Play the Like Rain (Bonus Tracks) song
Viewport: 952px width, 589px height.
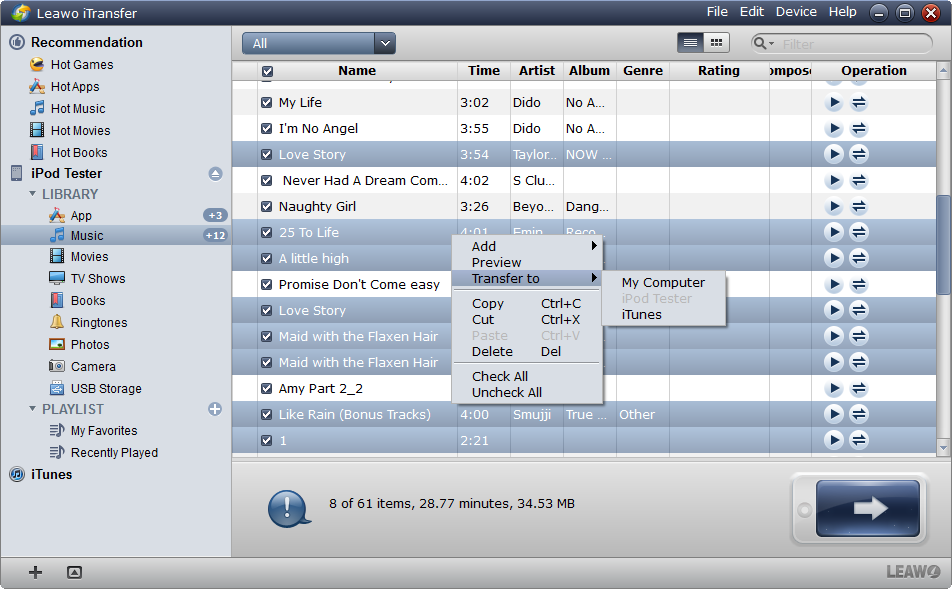click(x=834, y=414)
